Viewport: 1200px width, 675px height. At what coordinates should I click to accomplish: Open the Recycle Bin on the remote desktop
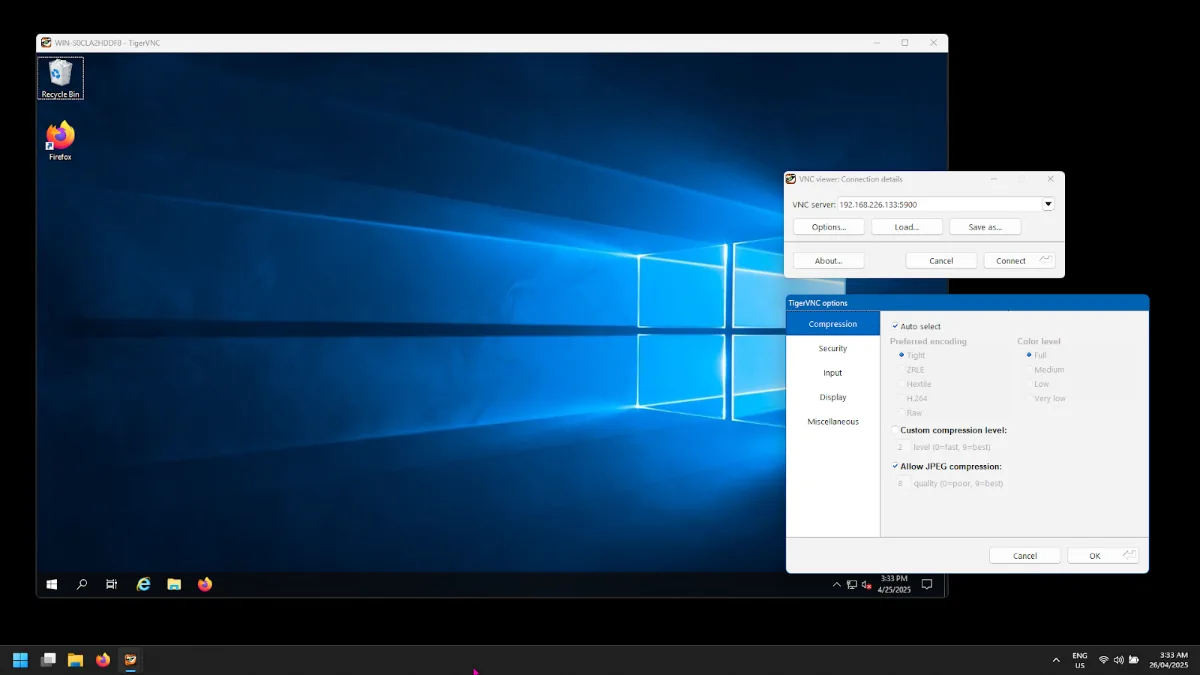point(60,79)
